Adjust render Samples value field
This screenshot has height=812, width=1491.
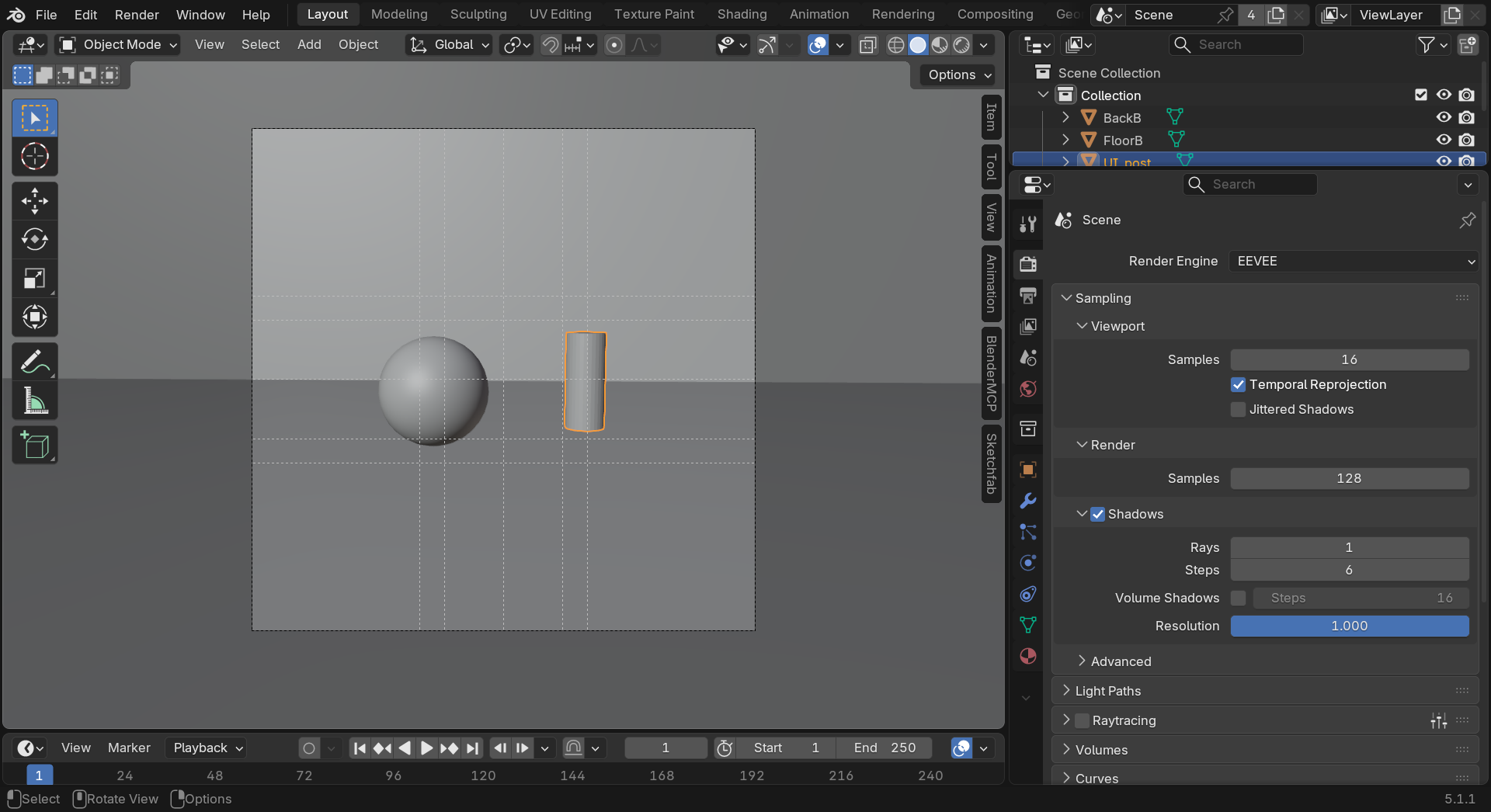[1350, 478]
